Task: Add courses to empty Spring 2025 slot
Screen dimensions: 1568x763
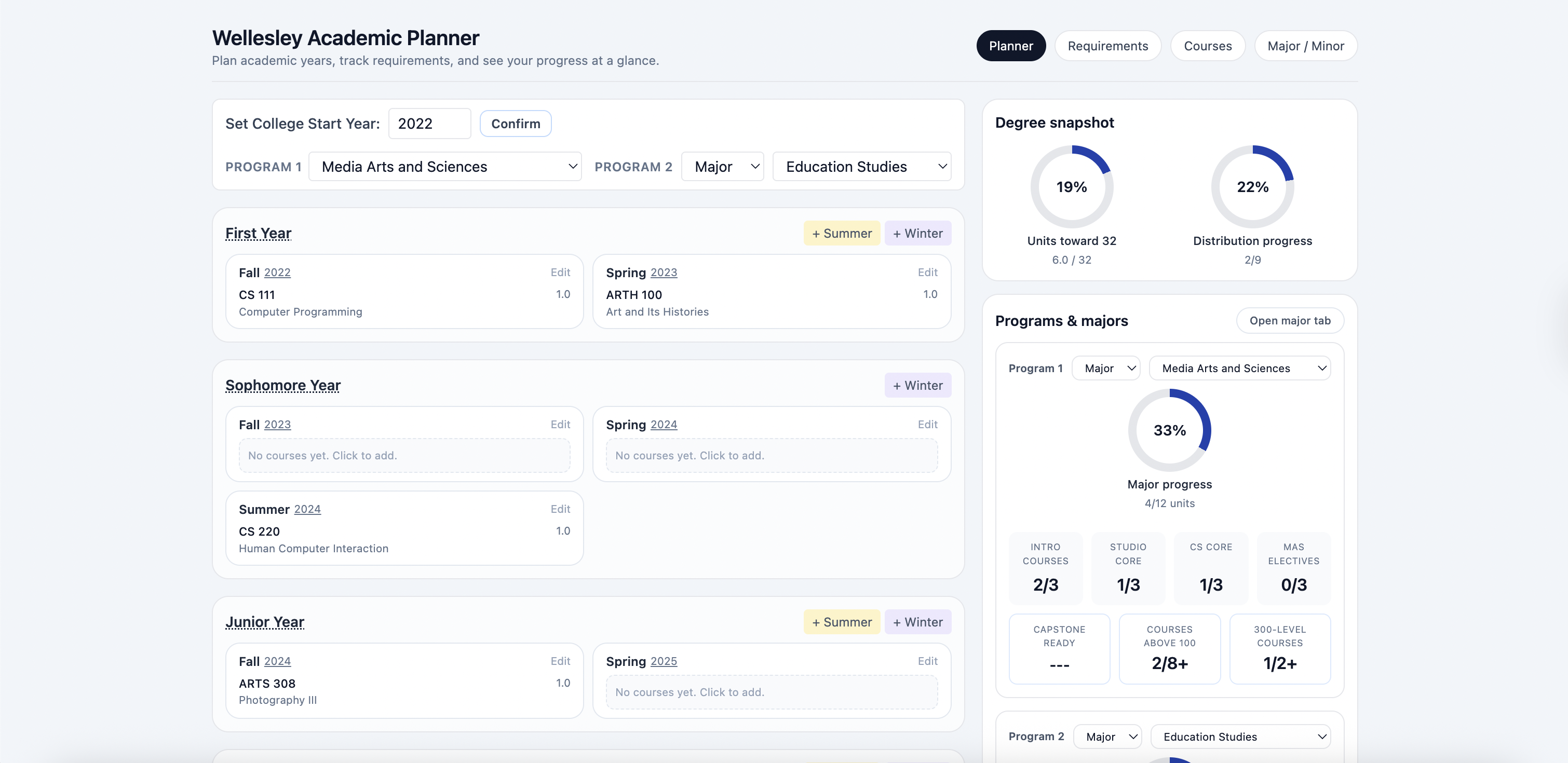Action: [771, 692]
